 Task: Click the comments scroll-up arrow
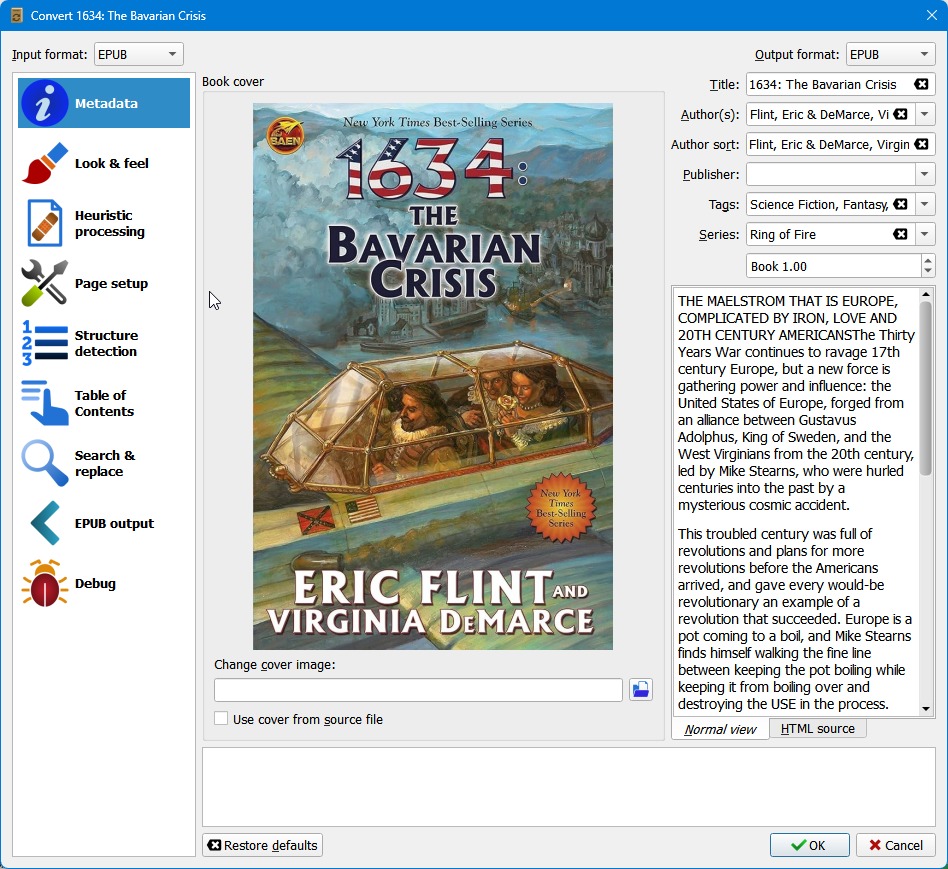(926, 295)
